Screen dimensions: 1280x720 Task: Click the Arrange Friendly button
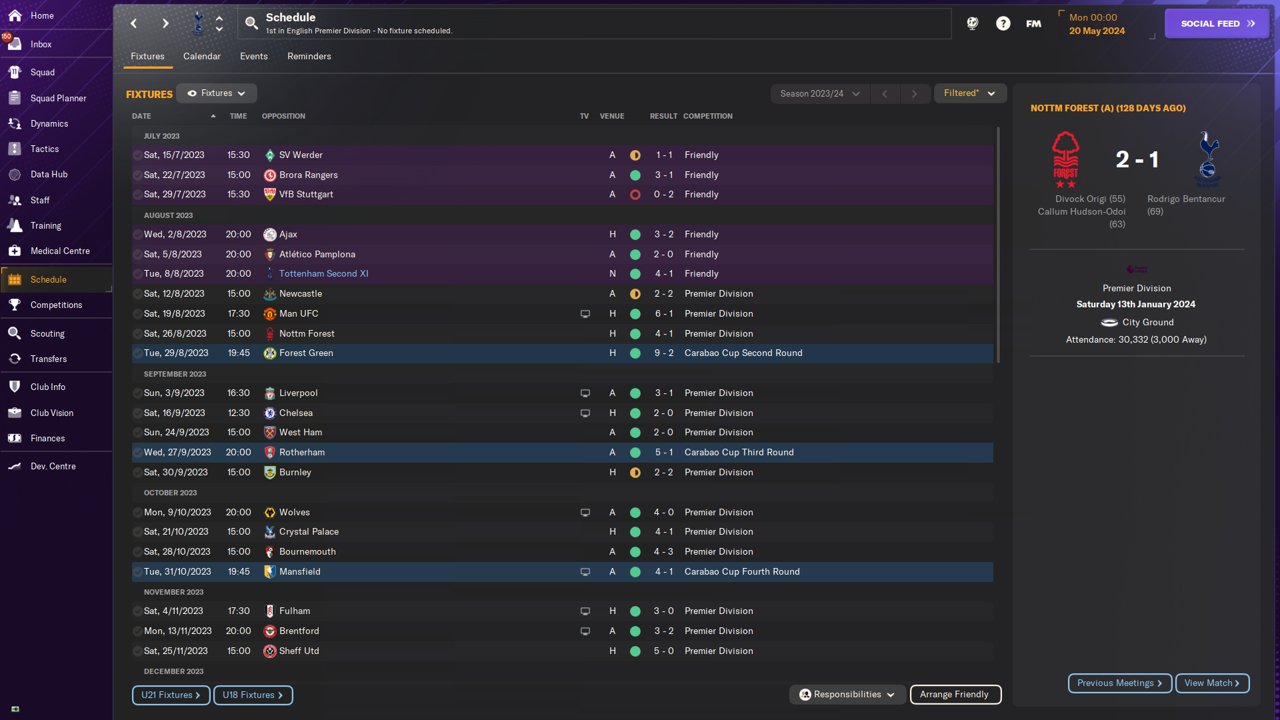[x=954, y=694]
